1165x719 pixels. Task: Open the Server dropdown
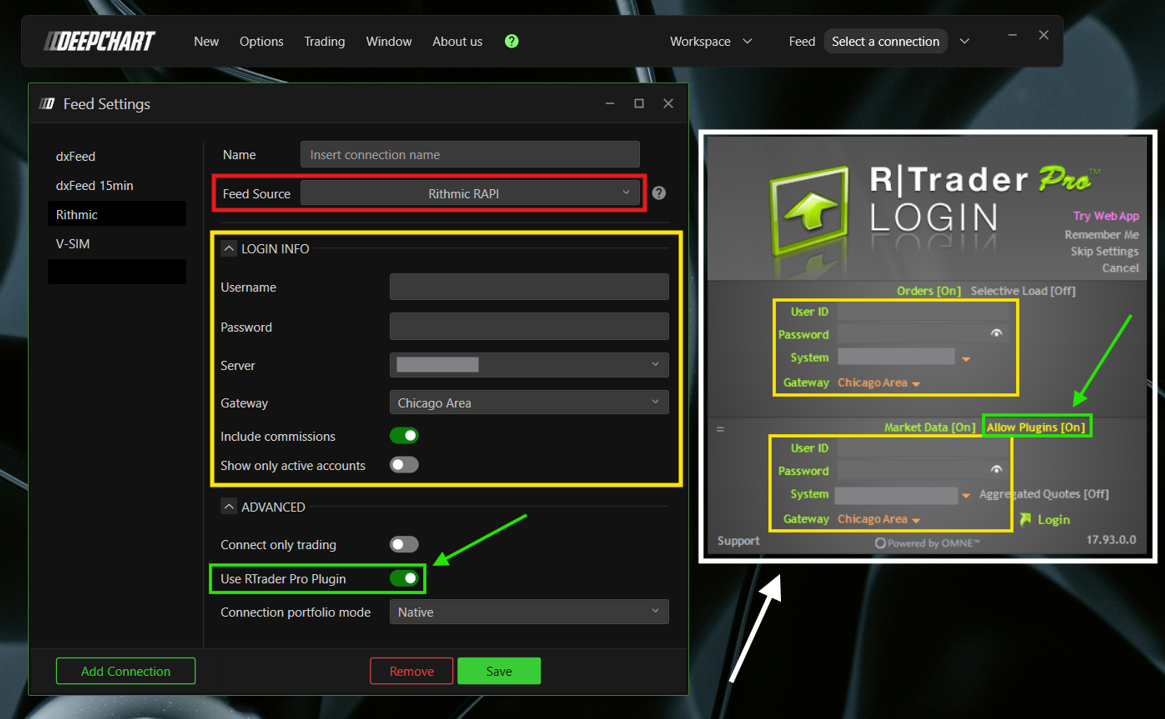(529, 365)
